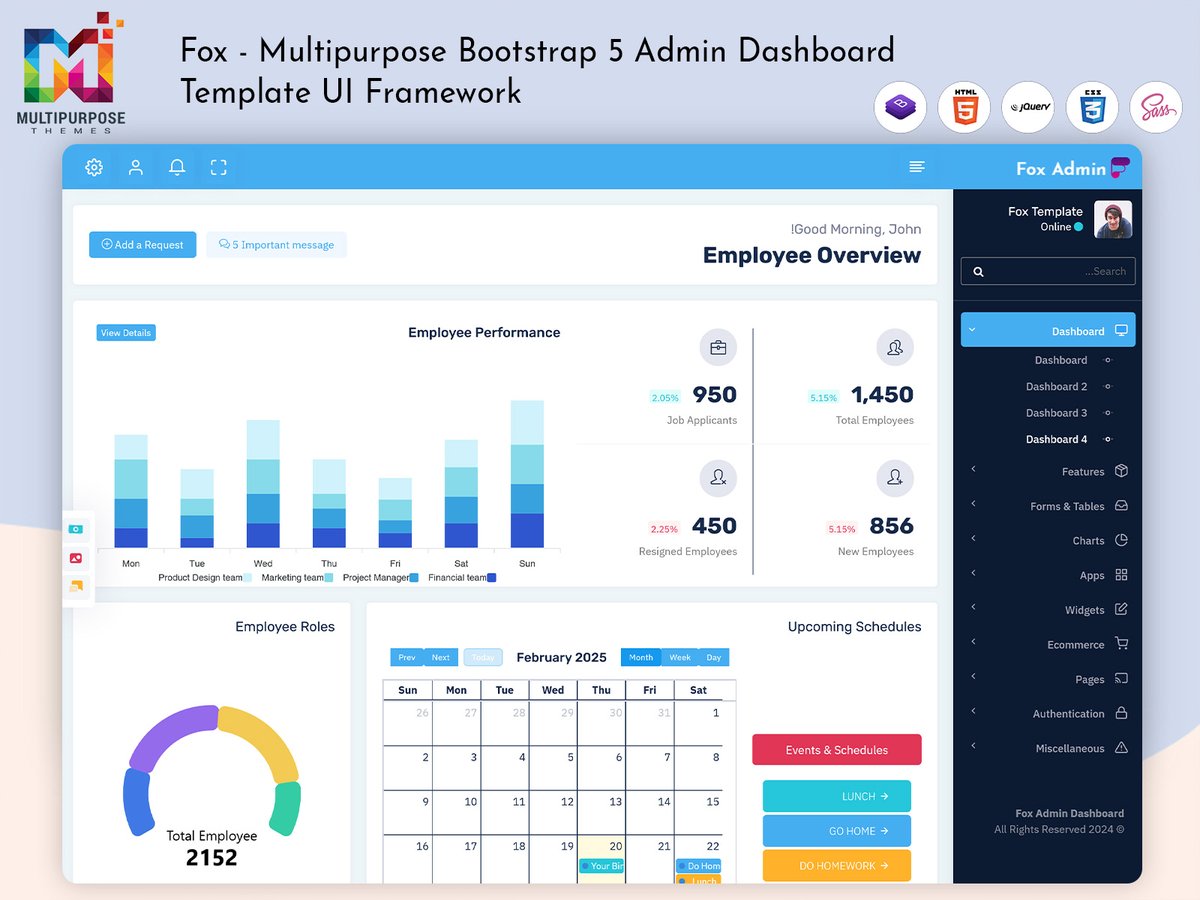Expand the Apps menu chevron
Screen dimensions: 1200x900
tap(973, 573)
